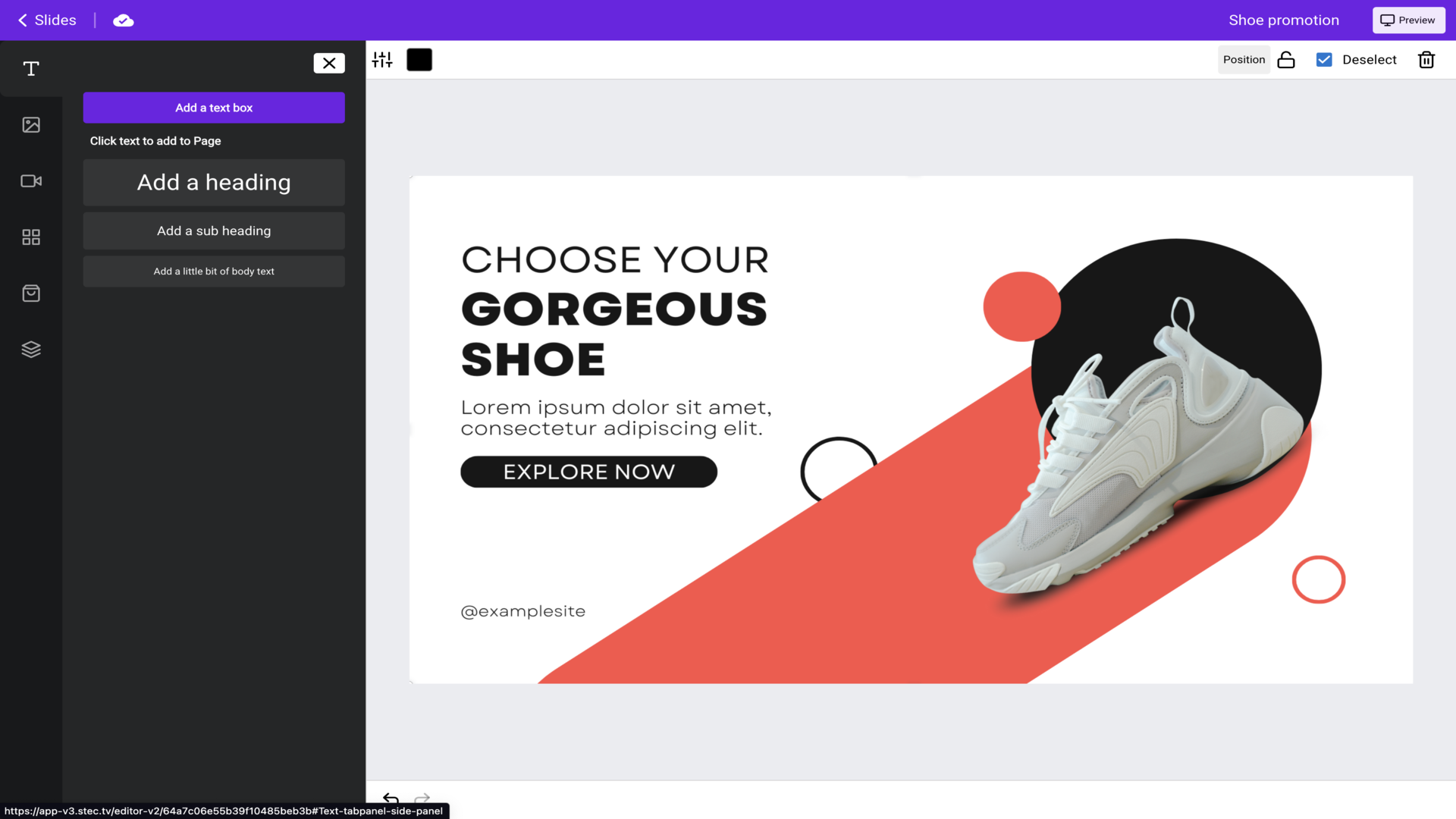Screen dimensions: 1456x819
Task: Open the Text tool in sidebar
Action: (x=31, y=69)
